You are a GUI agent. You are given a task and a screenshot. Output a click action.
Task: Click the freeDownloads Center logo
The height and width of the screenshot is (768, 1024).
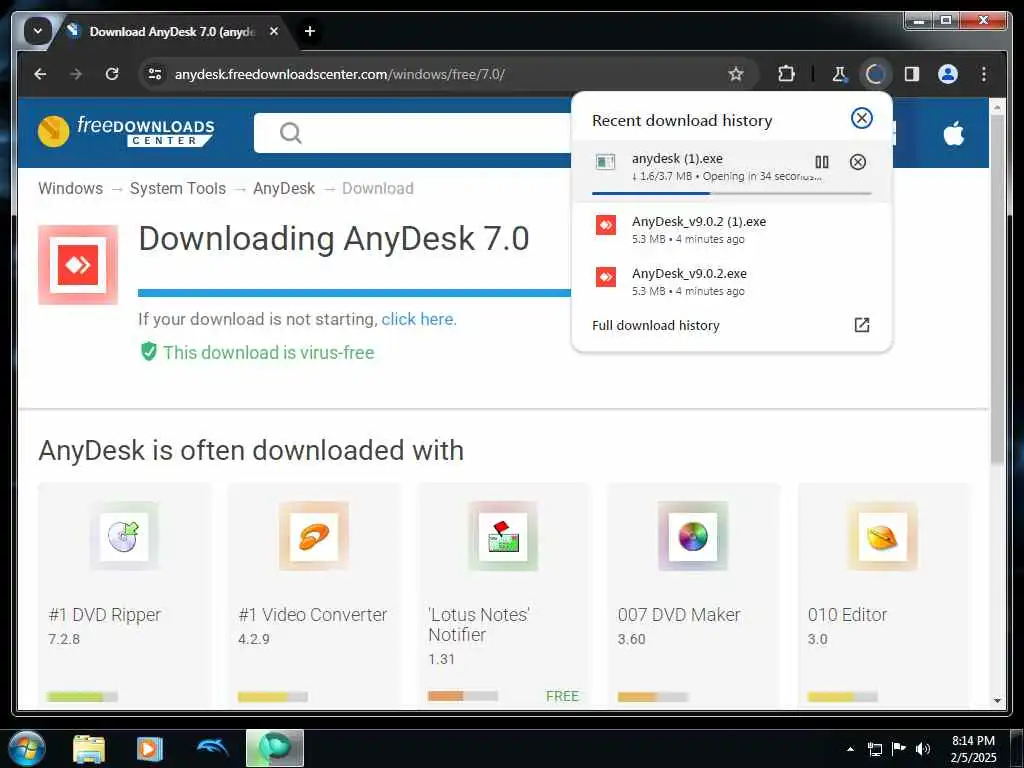coord(126,131)
